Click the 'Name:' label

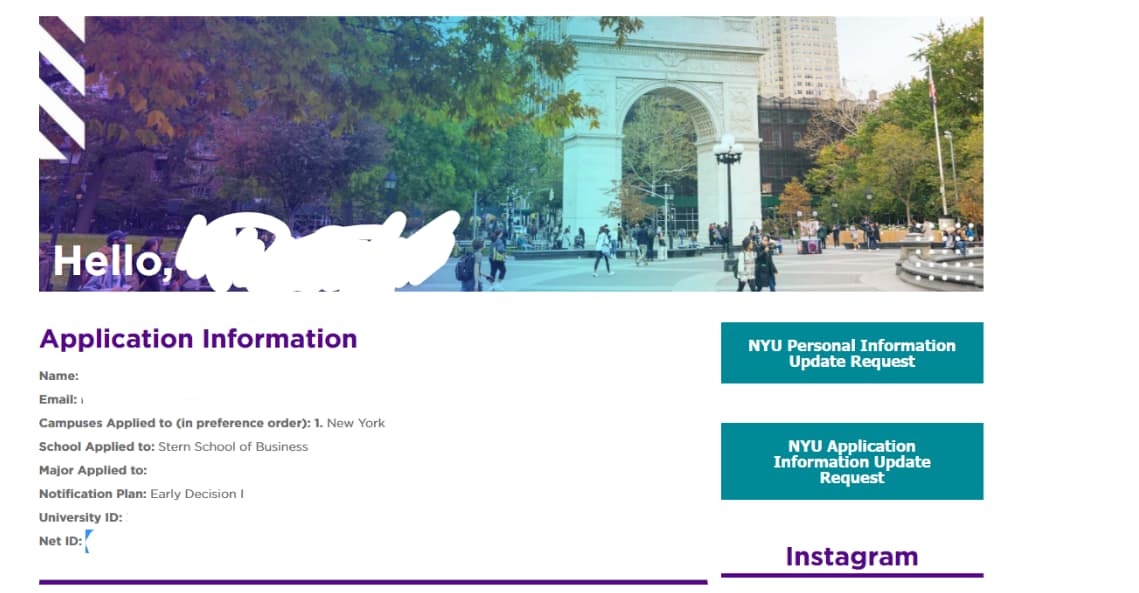(x=59, y=376)
